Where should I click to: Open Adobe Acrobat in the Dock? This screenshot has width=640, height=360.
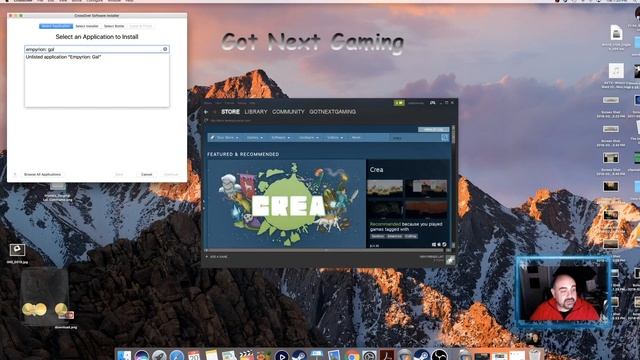pyautogui.click(x=387, y=356)
